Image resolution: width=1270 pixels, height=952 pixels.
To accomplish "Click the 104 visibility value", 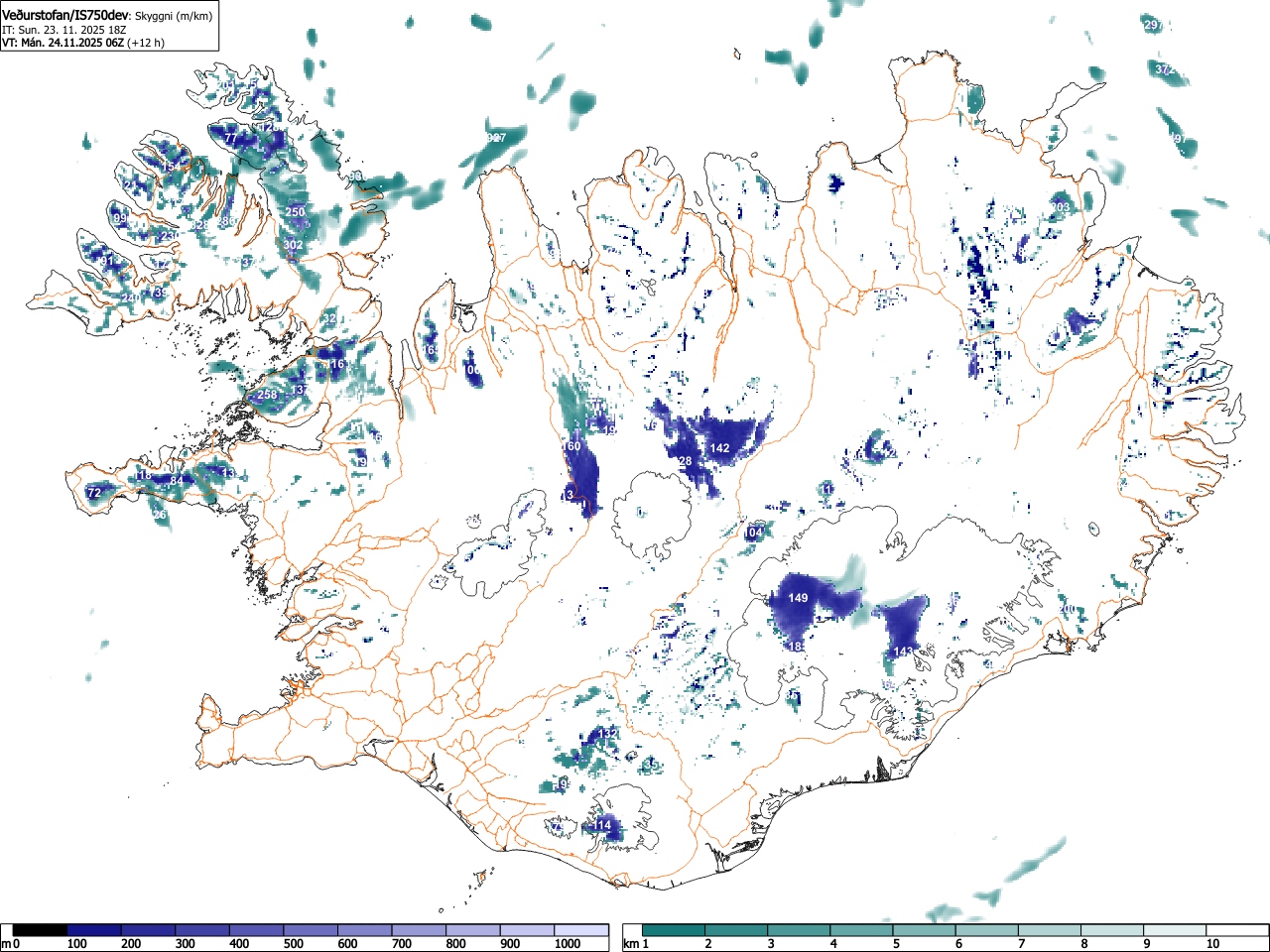I will (753, 533).
